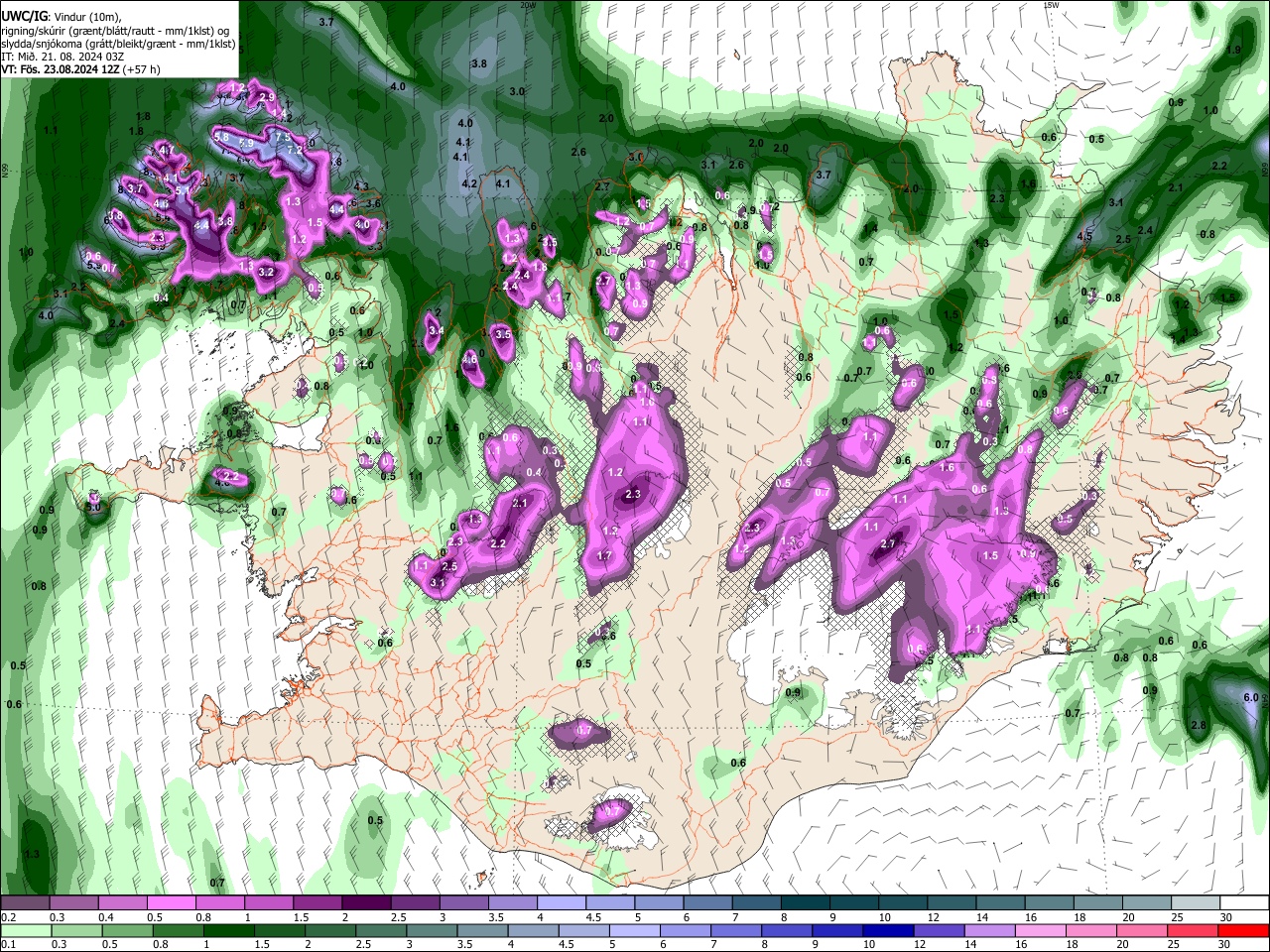Pick the darkest purple 2 mm snow swatch
The height and width of the screenshot is (952, 1270).
(366, 903)
